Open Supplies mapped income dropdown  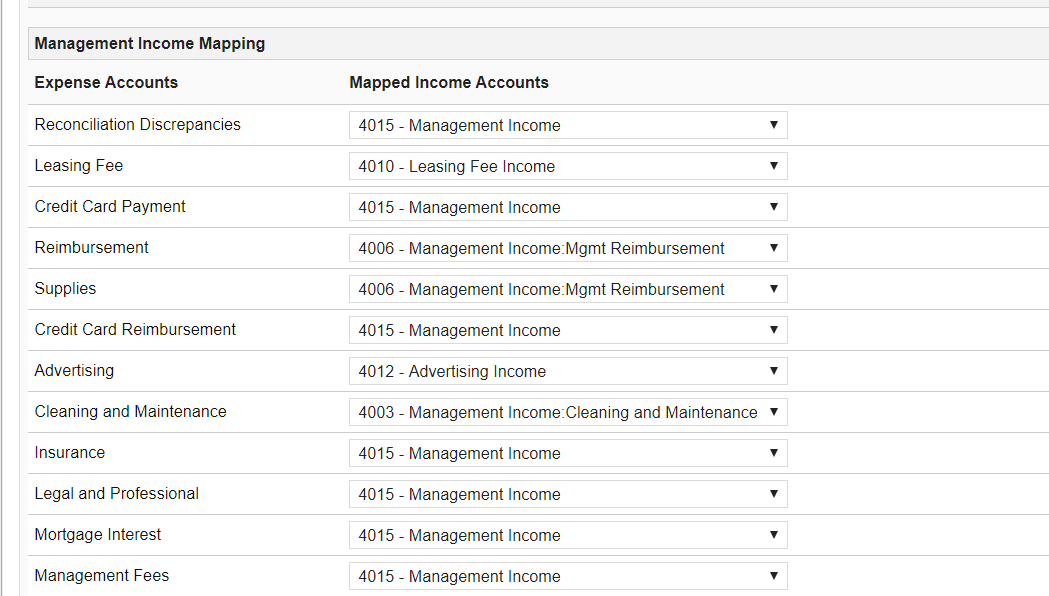[x=568, y=289]
